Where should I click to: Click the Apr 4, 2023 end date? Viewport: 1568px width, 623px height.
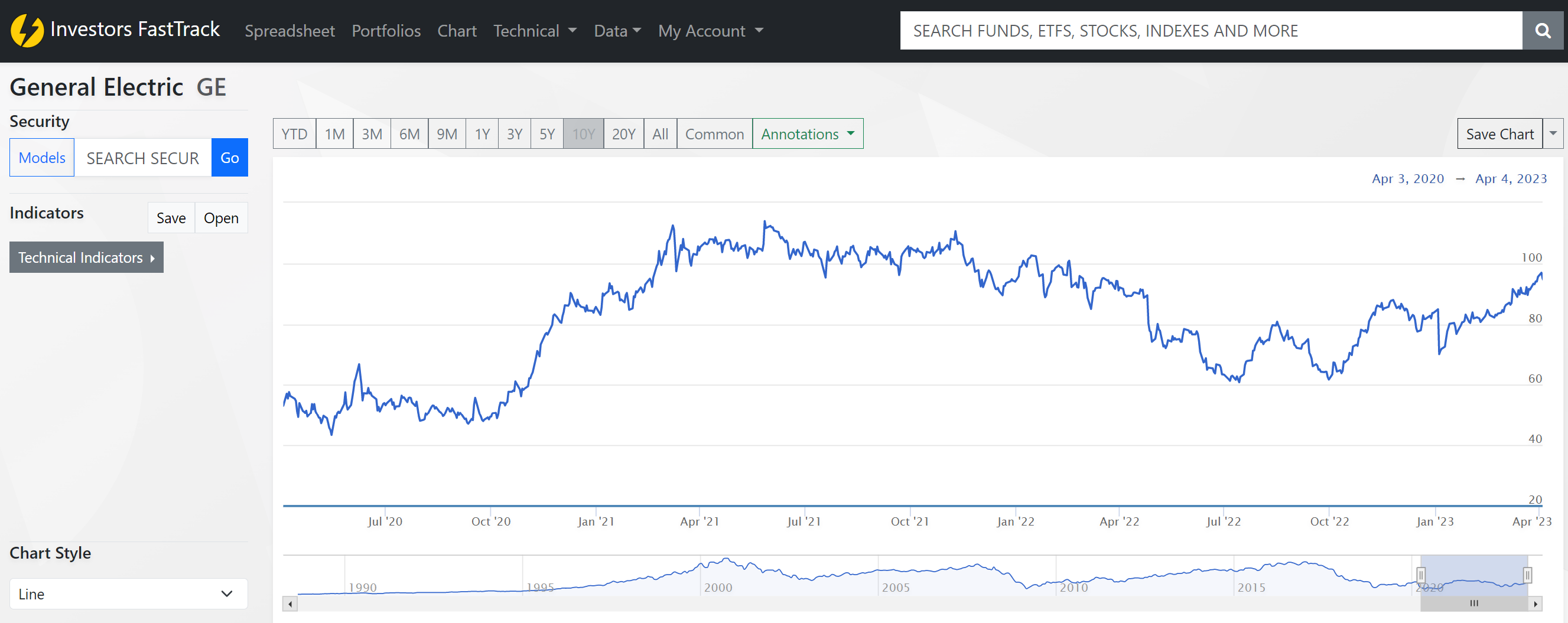1511,179
